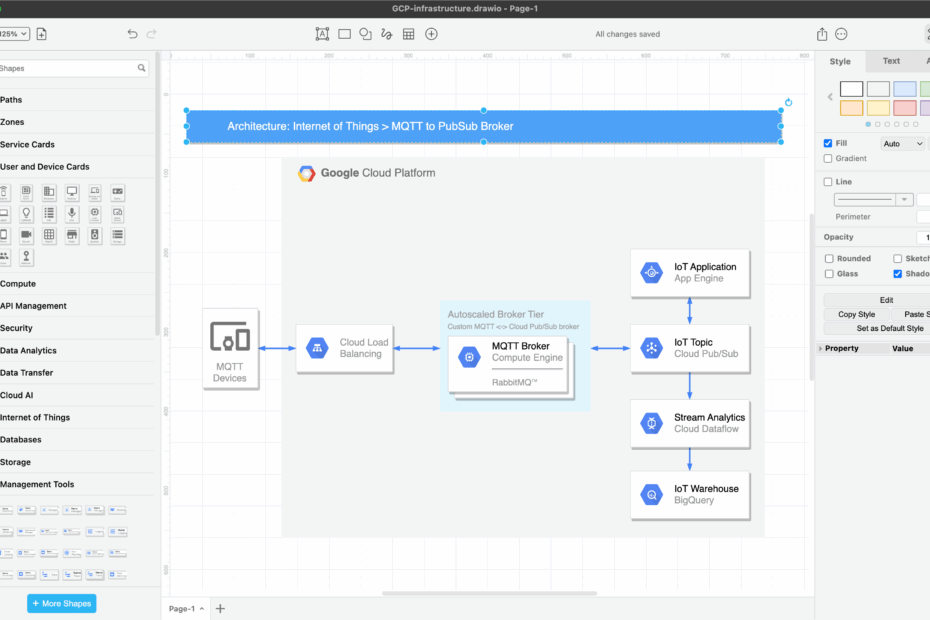
Task: Expand the Management Tools category
Action: point(37,484)
